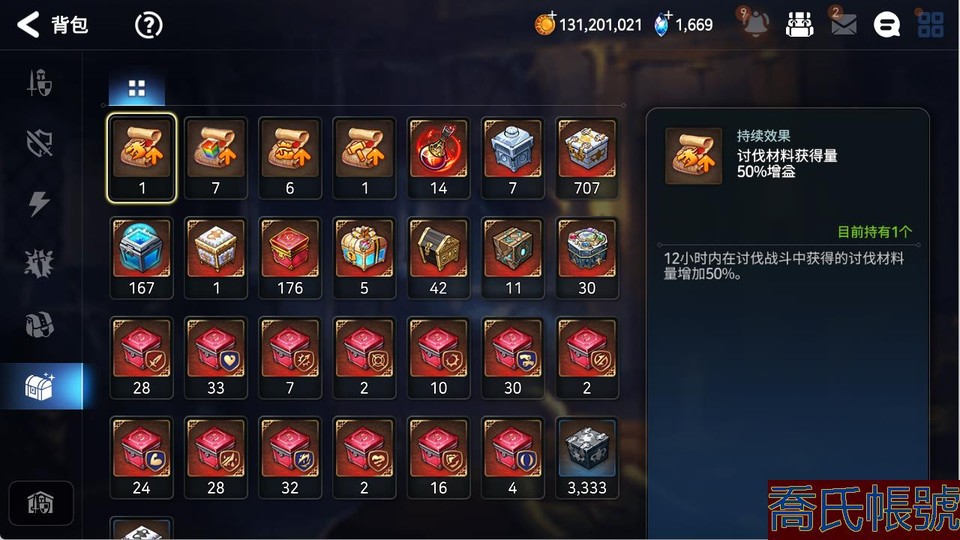This screenshot has width=960, height=540.
Task: Add gold via the coin plus icon
Action: (x=544, y=24)
